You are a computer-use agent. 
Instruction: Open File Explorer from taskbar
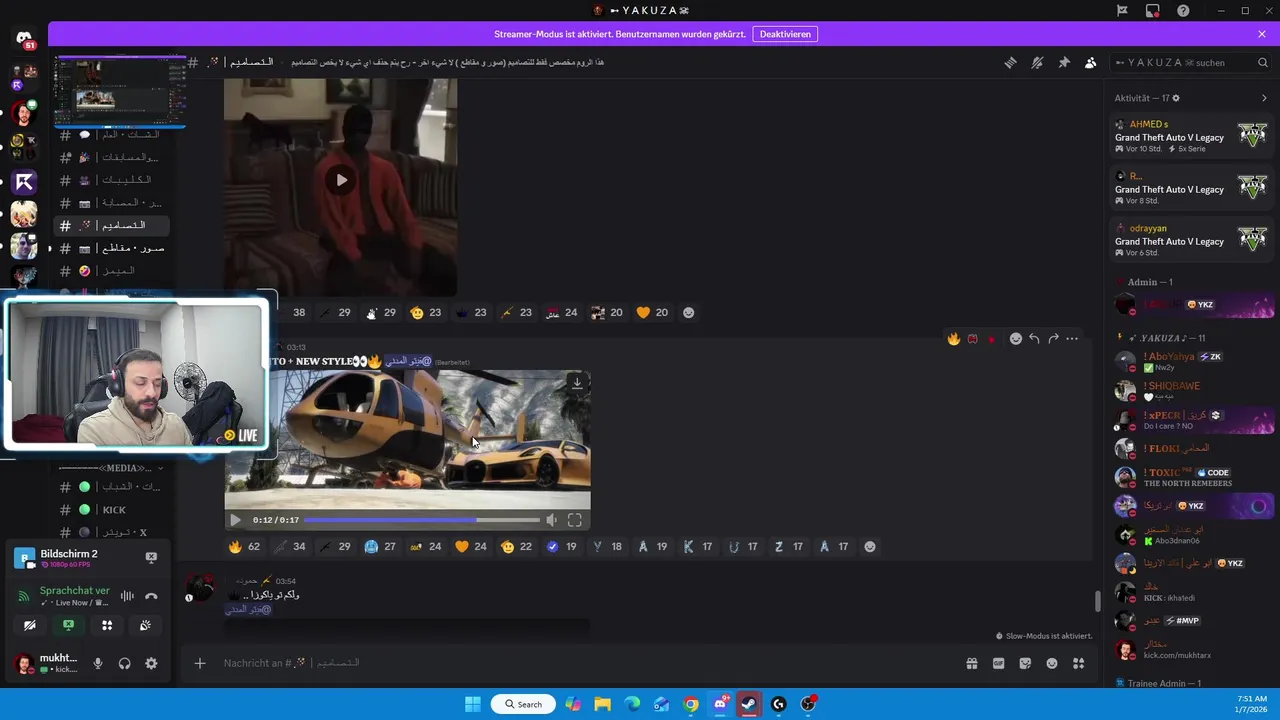coord(602,704)
